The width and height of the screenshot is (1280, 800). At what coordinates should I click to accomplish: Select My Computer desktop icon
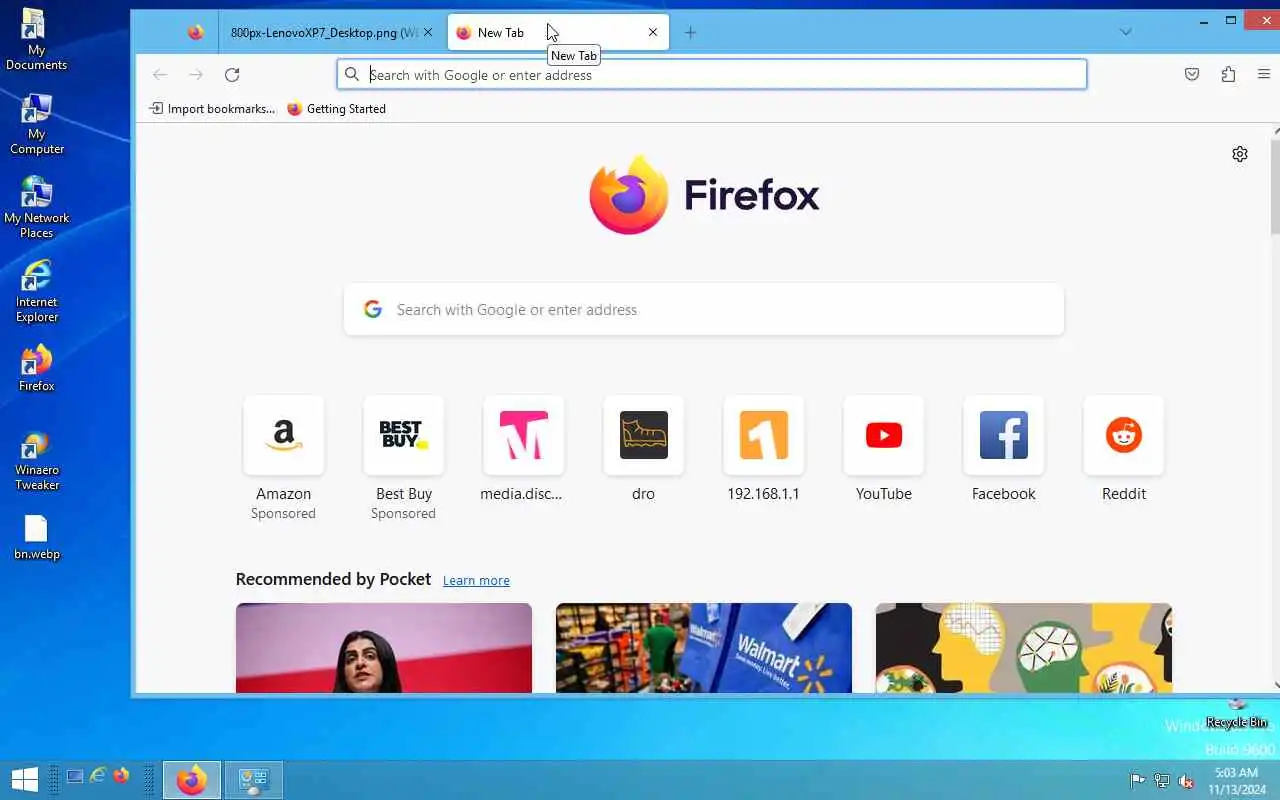coord(36,125)
